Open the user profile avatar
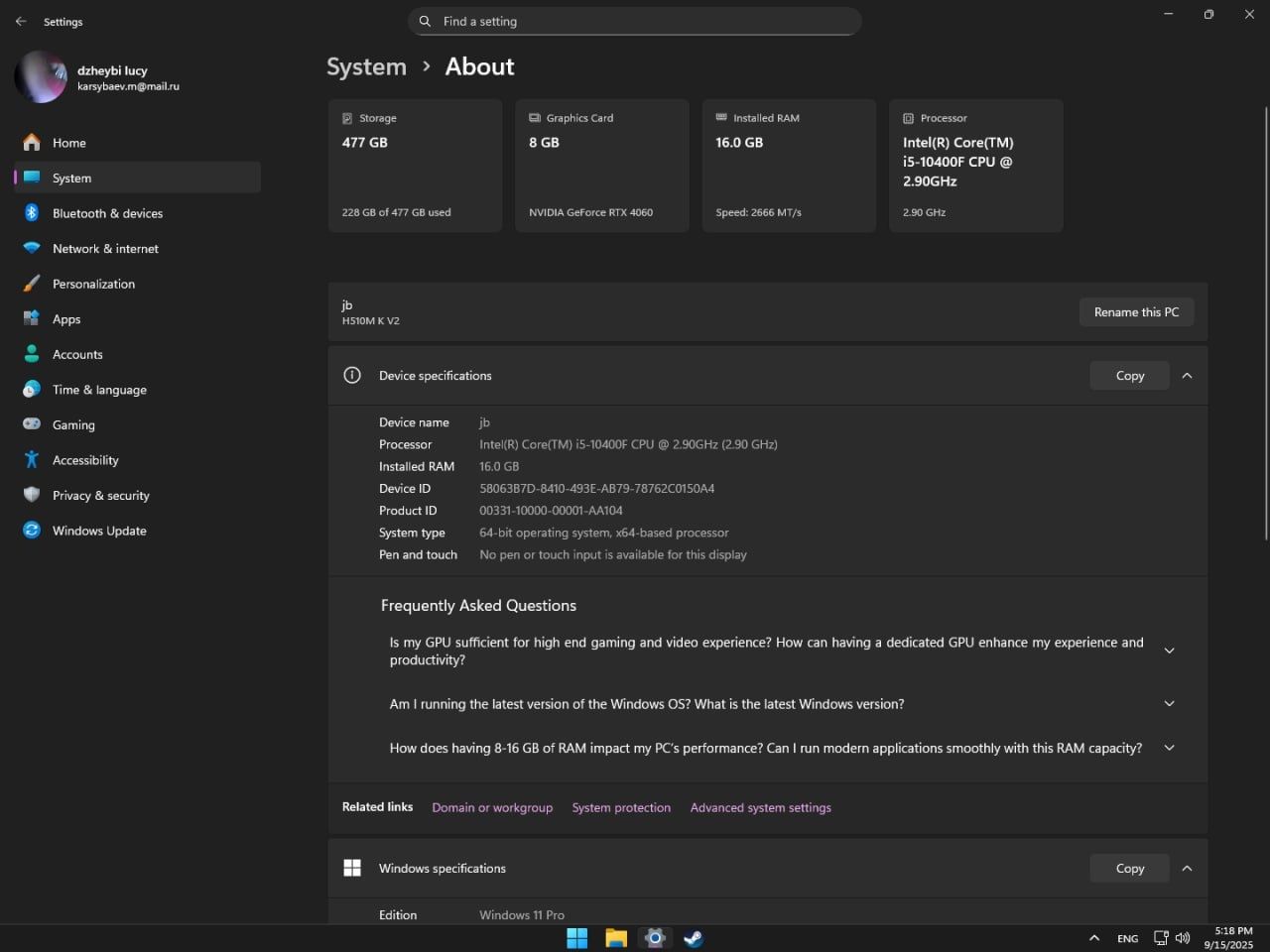Screen dimensions: 1270x952 click(41, 77)
